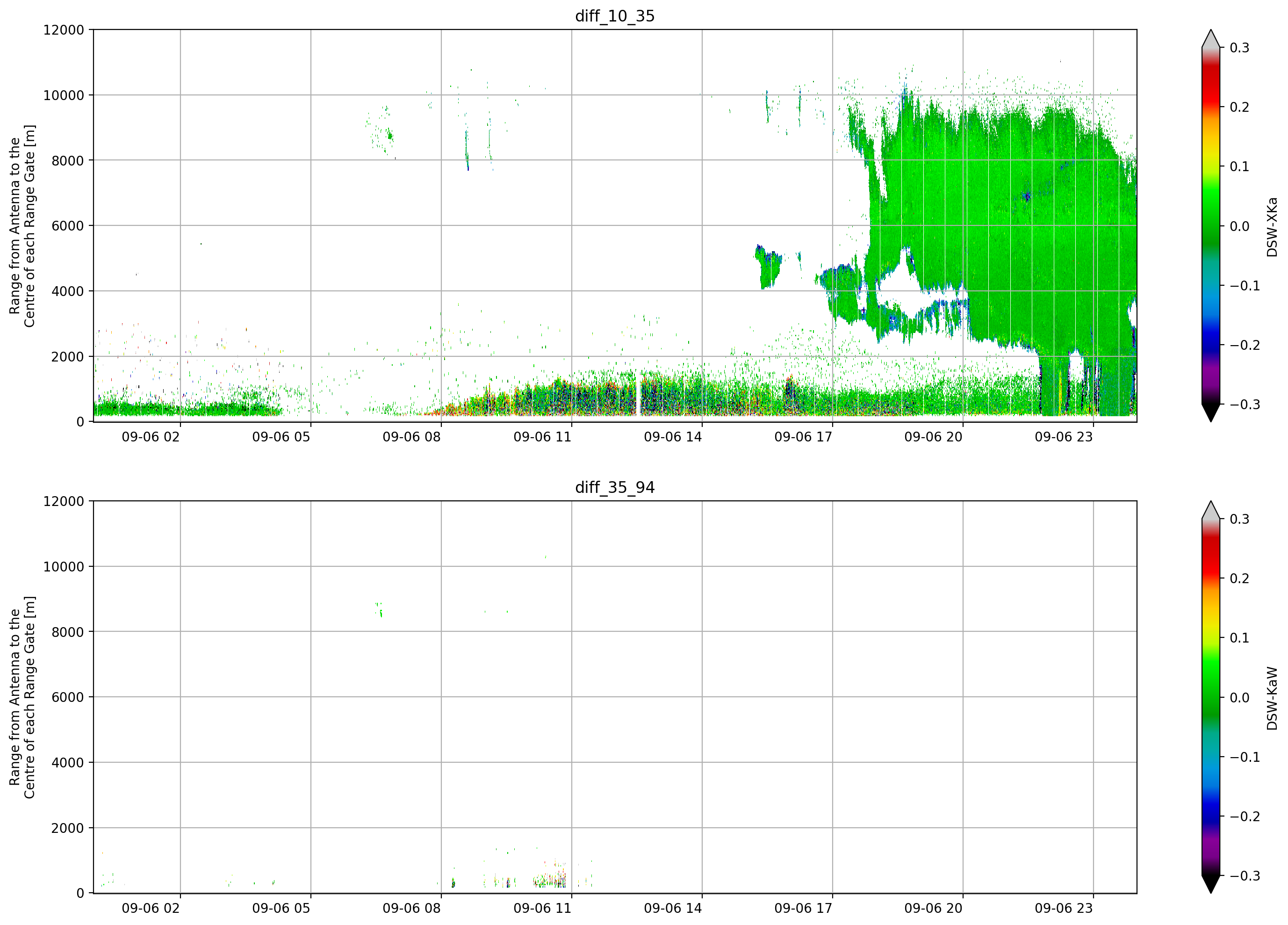1288x925 pixels.
Task: Click the 'diff_10_35' plot title
Action: pos(614,16)
